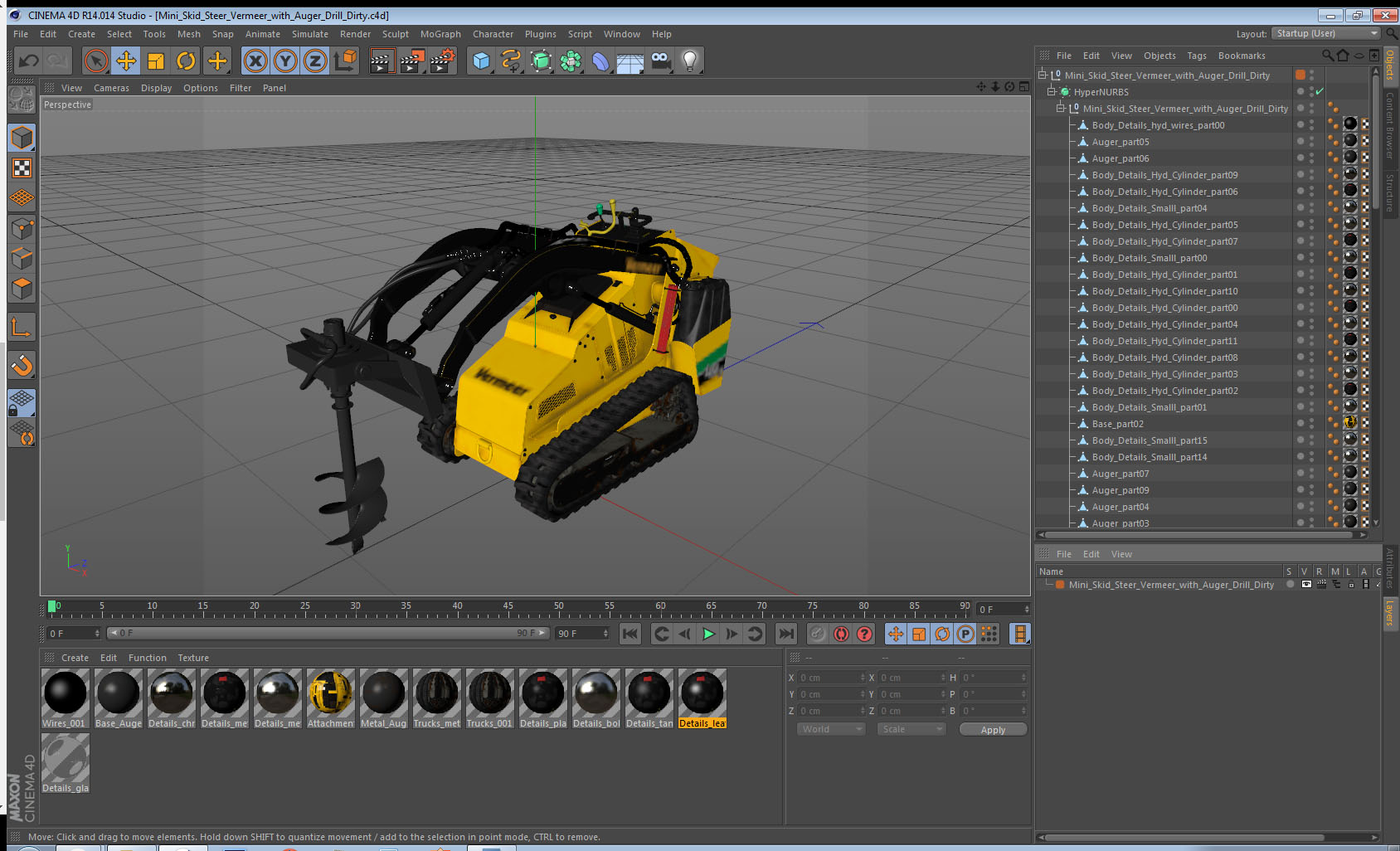Screen dimensions: 1400x851
Task: Activate the Move tool in the top toolbar
Action: click(x=126, y=61)
